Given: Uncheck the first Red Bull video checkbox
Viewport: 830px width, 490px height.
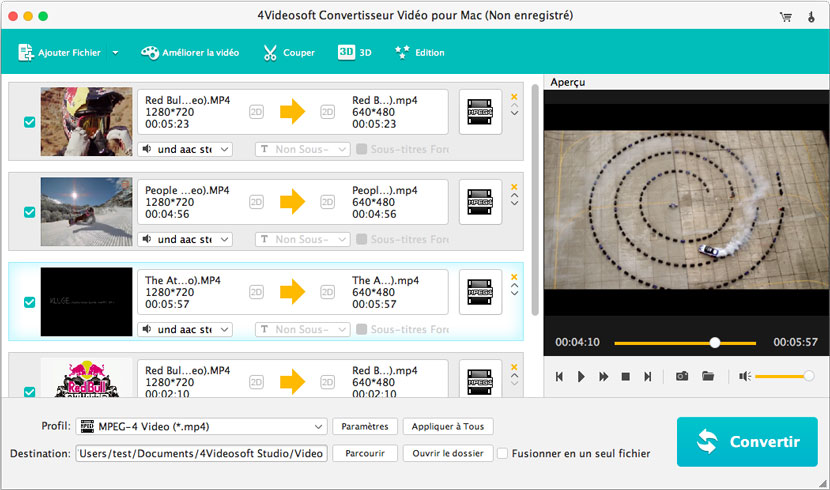Looking at the screenshot, I should [29, 122].
